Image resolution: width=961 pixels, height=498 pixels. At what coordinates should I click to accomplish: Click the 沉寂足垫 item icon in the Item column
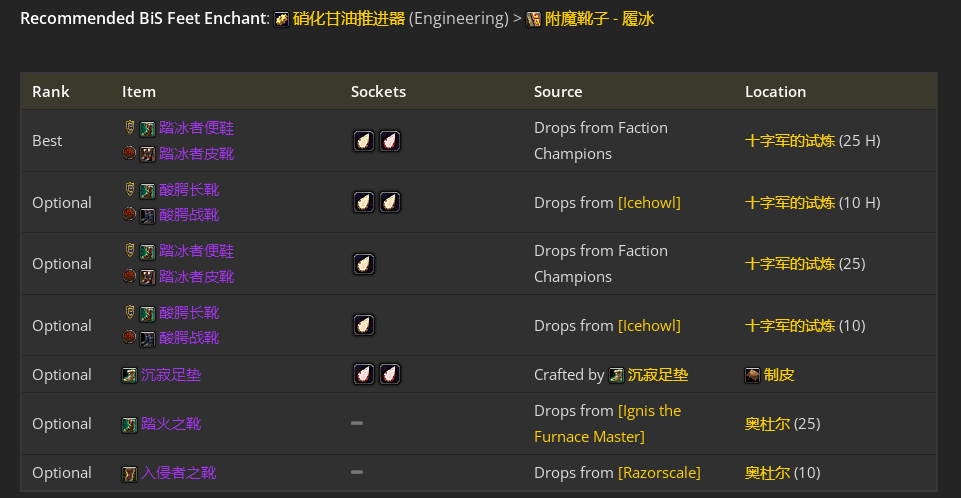[x=129, y=375]
